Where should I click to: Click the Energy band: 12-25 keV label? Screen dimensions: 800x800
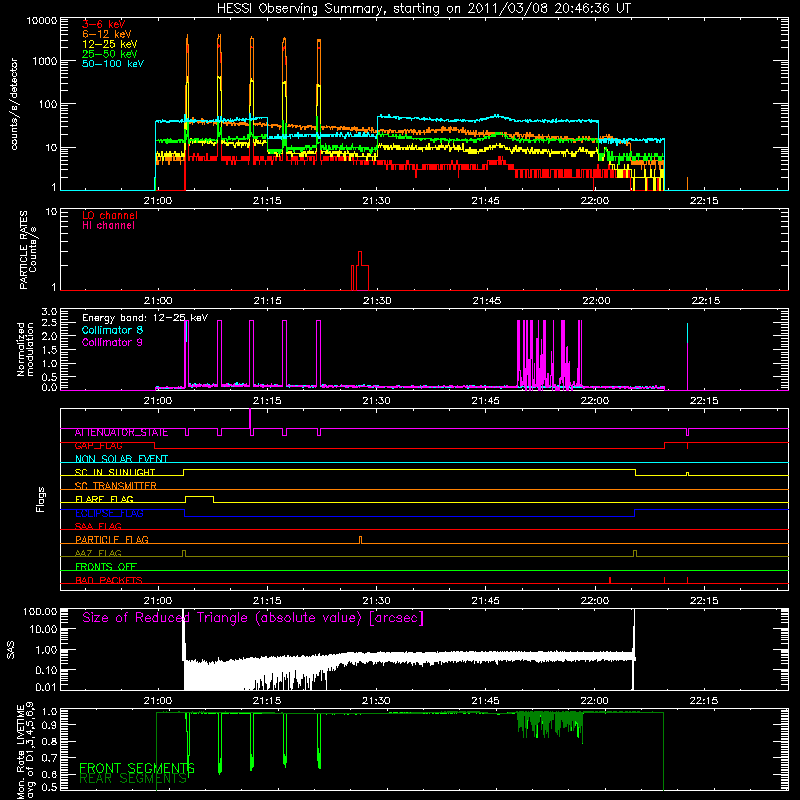(145, 318)
